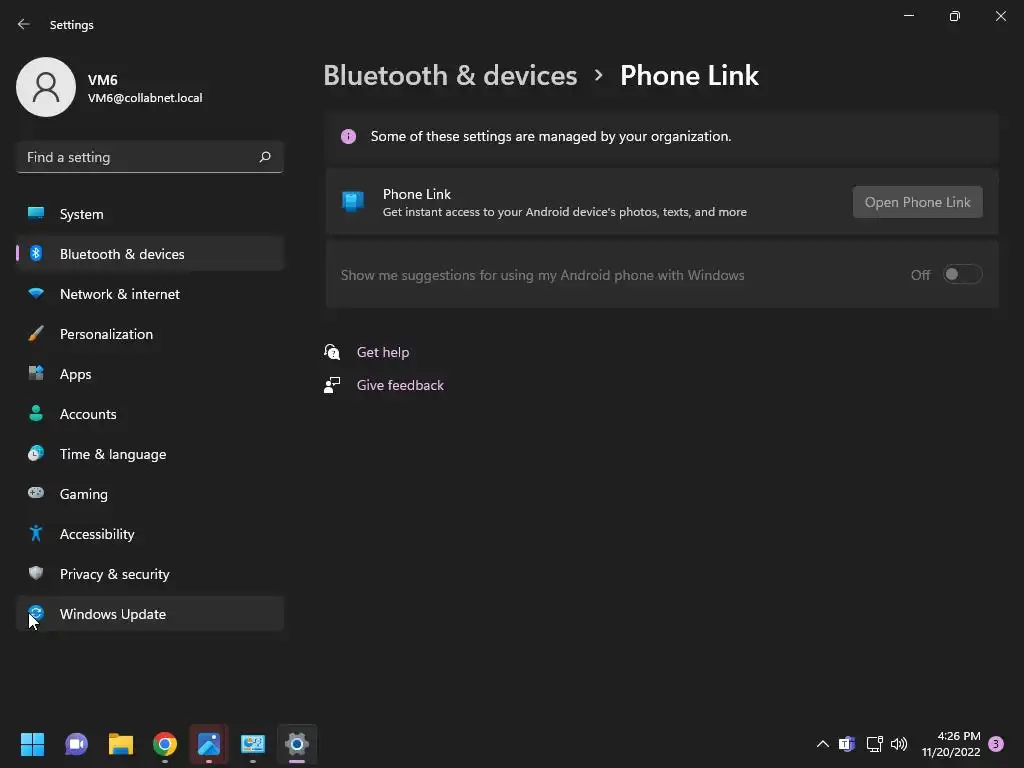Click the Give feedback person icon
The height and width of the screenshot is (768, 1024).
332,385
